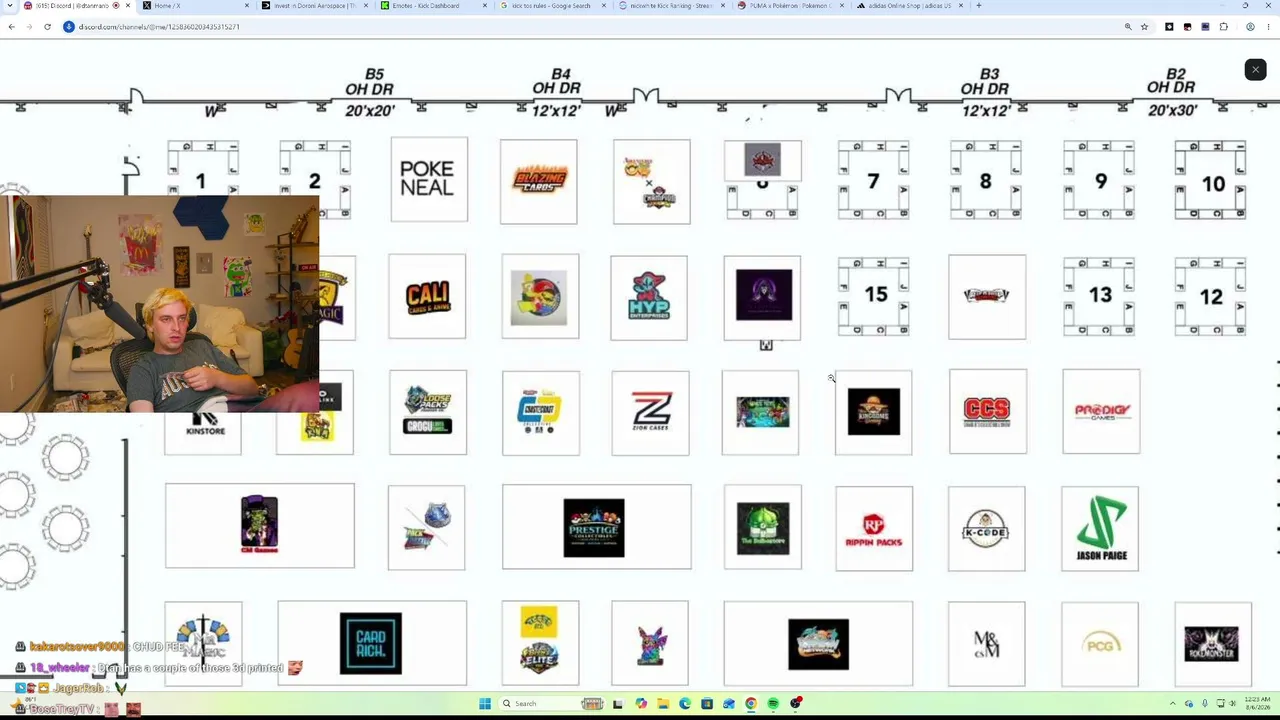The width and height of the screenshot is (1280, 720).
Task: Open the Chrome three-dot menu
Action: coord(1268,27)
